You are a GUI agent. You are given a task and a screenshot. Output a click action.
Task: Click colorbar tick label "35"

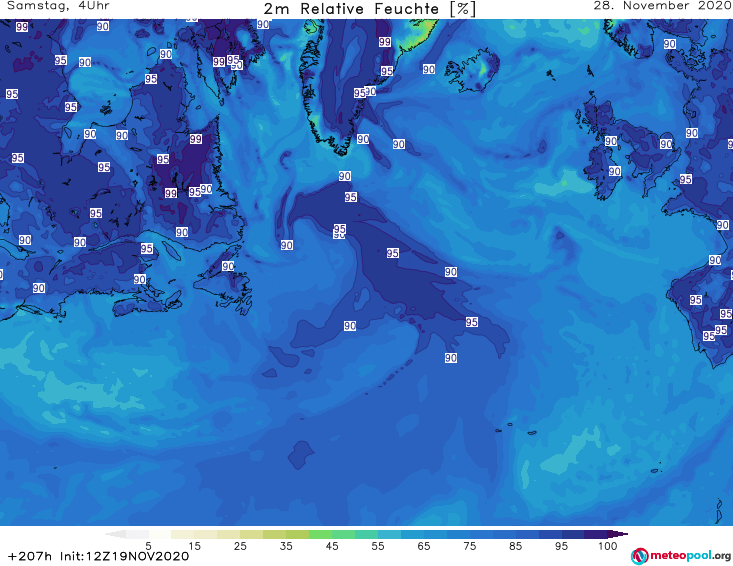point(286,546)
